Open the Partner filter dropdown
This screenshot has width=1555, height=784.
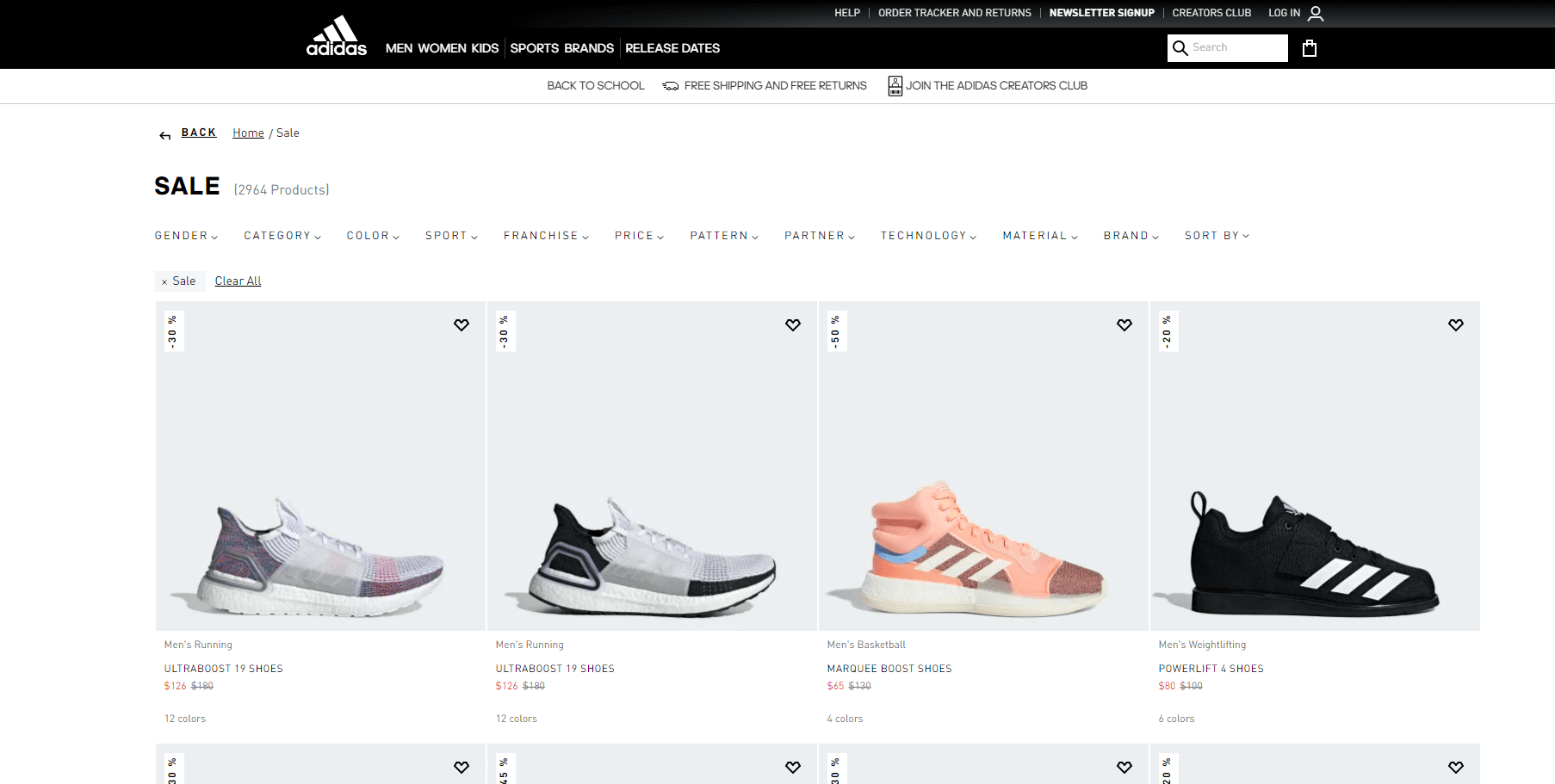820,236
